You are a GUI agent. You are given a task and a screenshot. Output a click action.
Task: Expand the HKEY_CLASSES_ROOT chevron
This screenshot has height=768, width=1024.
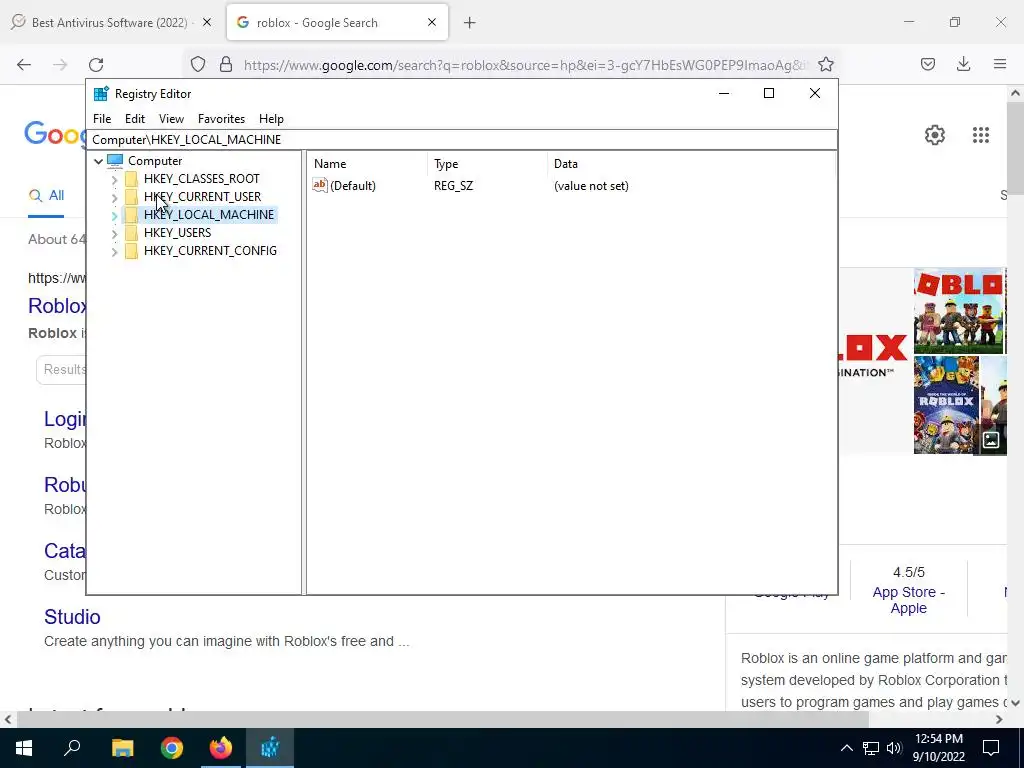pos(114,179)
